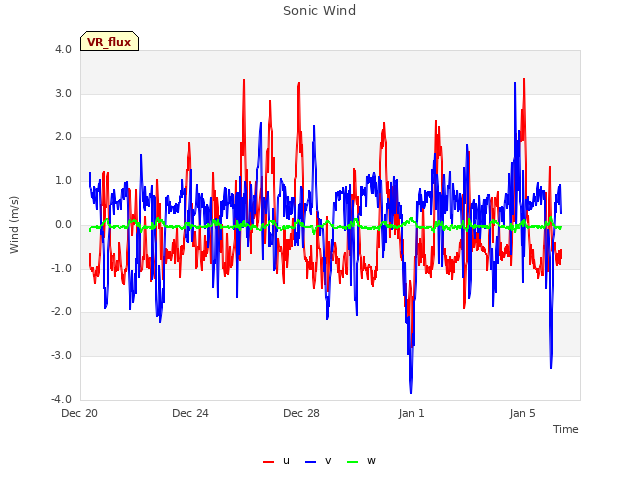Viewport: 640px width, 480px height.
Task: Click the Jan 1 x-axis label
Action: [x=411, y=413]
